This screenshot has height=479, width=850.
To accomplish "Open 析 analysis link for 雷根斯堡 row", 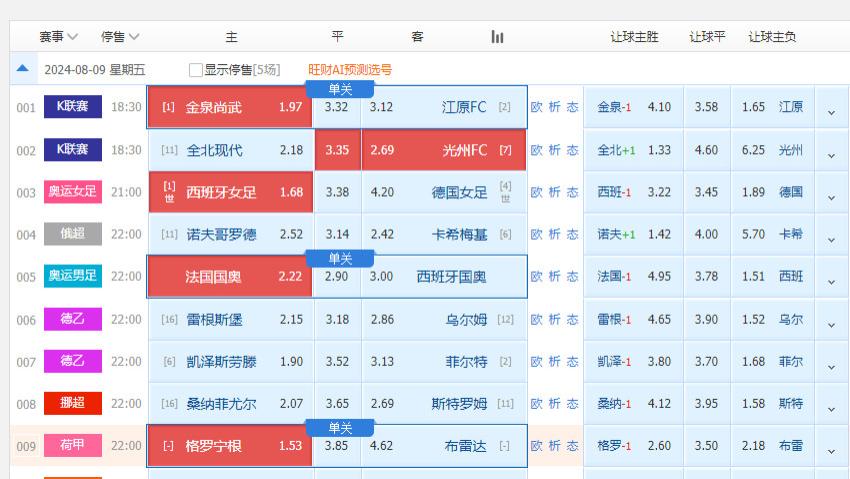I will [554, 320].
